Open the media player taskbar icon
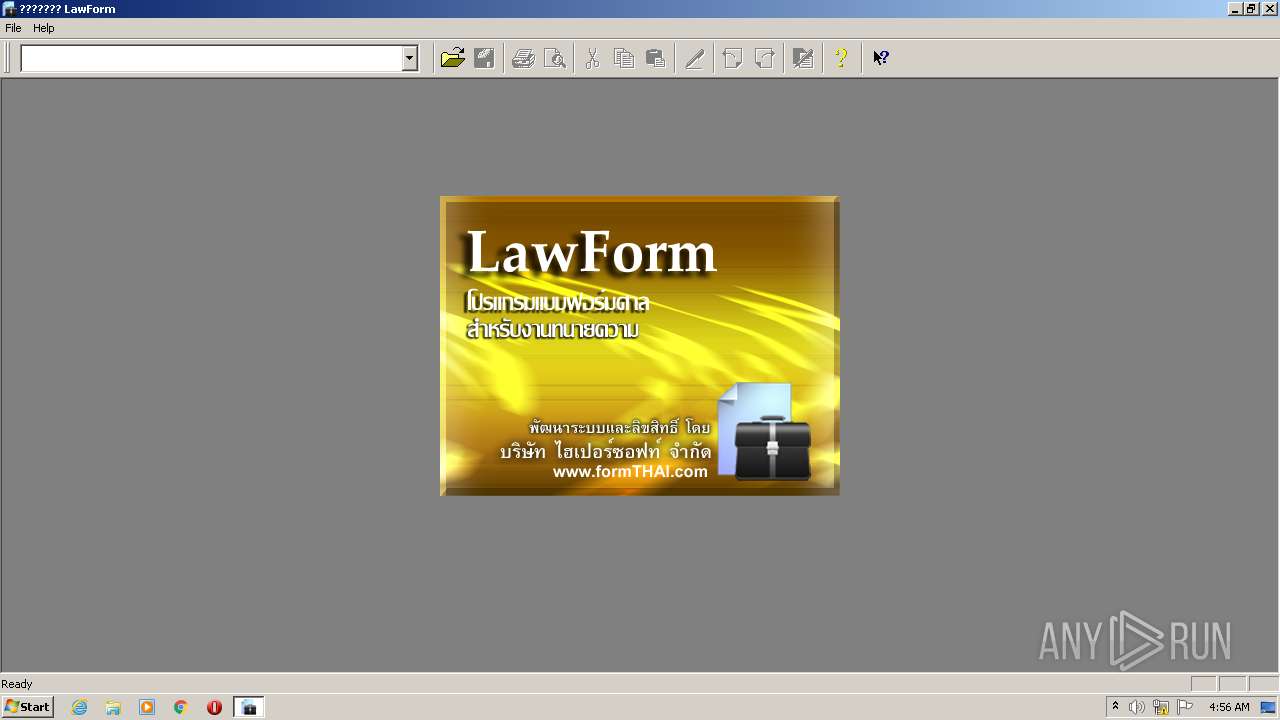1280x720 pixels. tap(147, 707)
